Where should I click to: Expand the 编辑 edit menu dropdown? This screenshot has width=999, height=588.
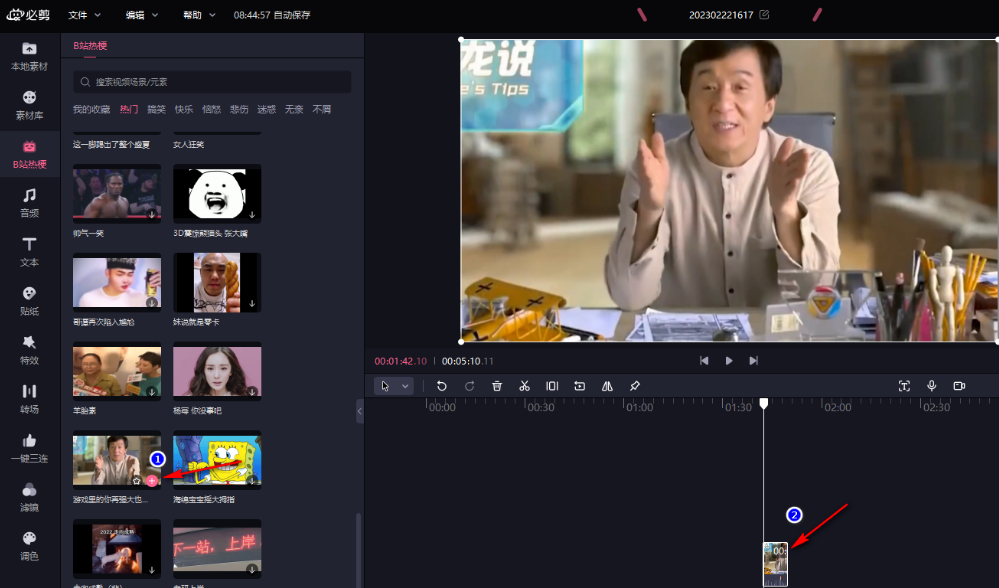(140, 15)
